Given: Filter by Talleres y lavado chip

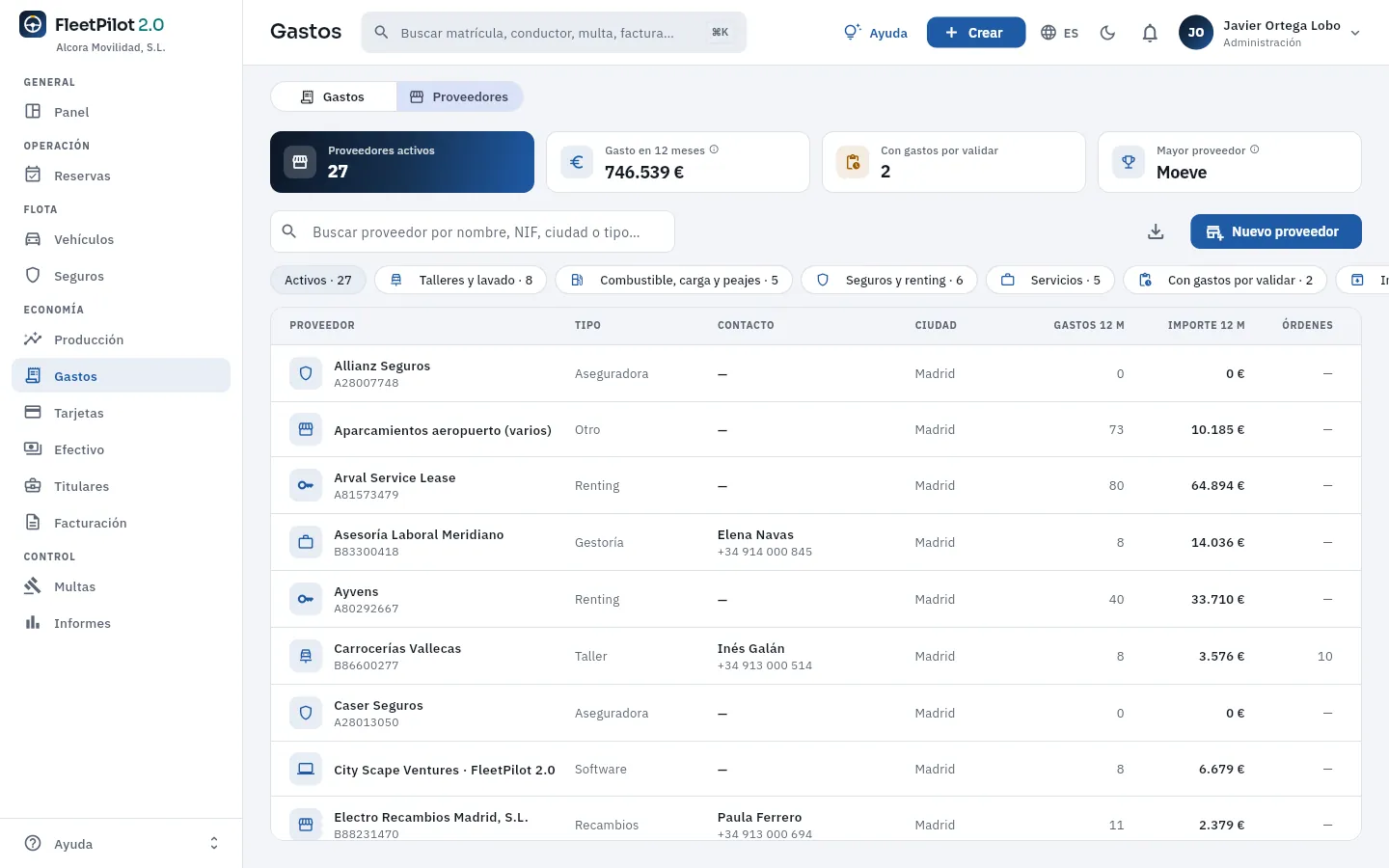Looking at the screenshot, I should 461,280.
